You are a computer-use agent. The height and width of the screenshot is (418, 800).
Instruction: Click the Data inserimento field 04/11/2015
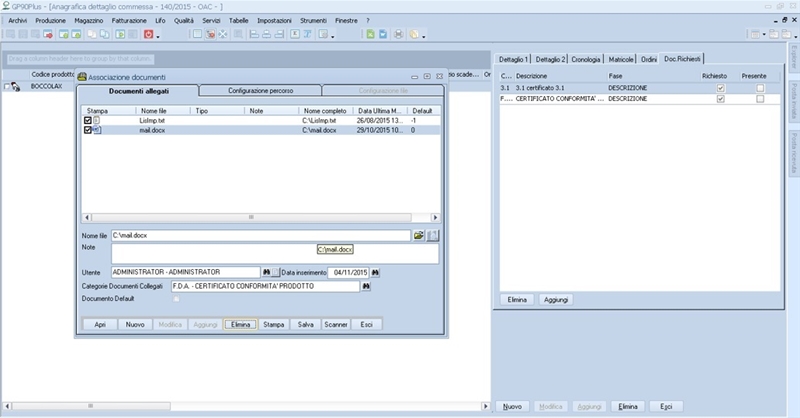(348, 273)
